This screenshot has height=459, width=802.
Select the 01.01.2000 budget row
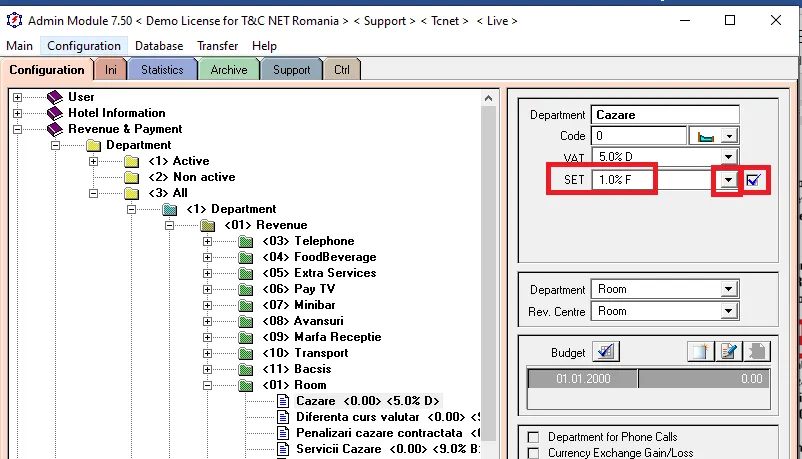649,379
